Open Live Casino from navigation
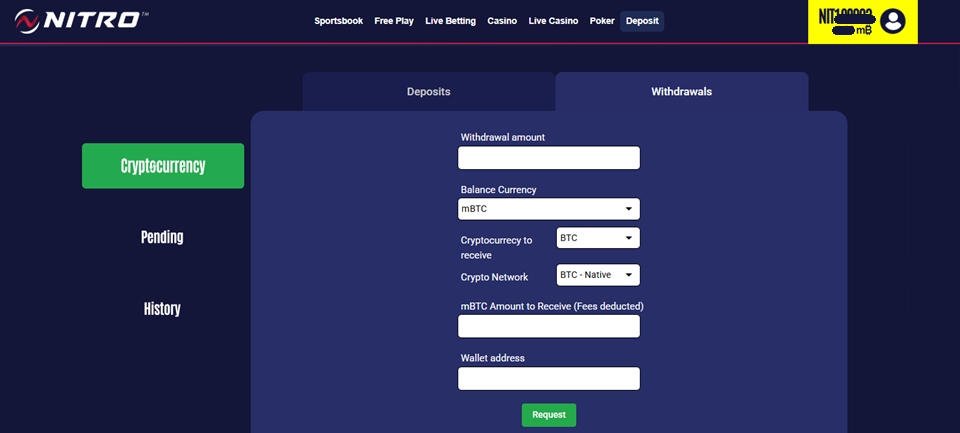The height and width of the screenshot is (433, 960). pos(553,21)
